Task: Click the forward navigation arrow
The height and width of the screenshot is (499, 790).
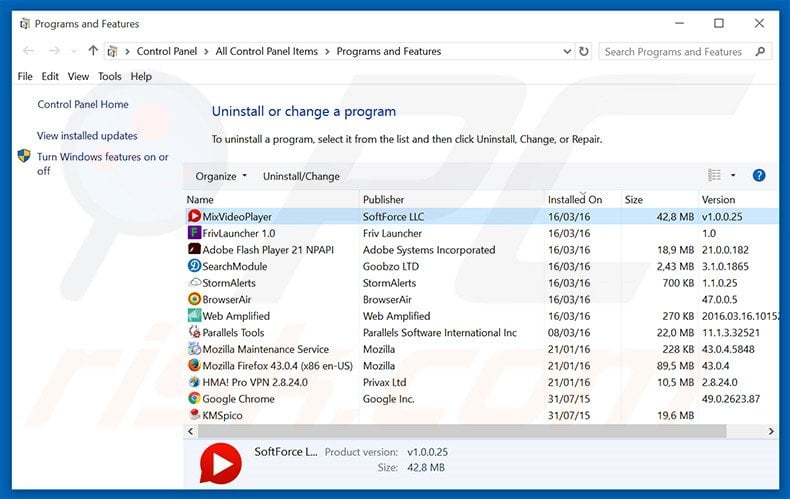Action: tap(54, 51)
